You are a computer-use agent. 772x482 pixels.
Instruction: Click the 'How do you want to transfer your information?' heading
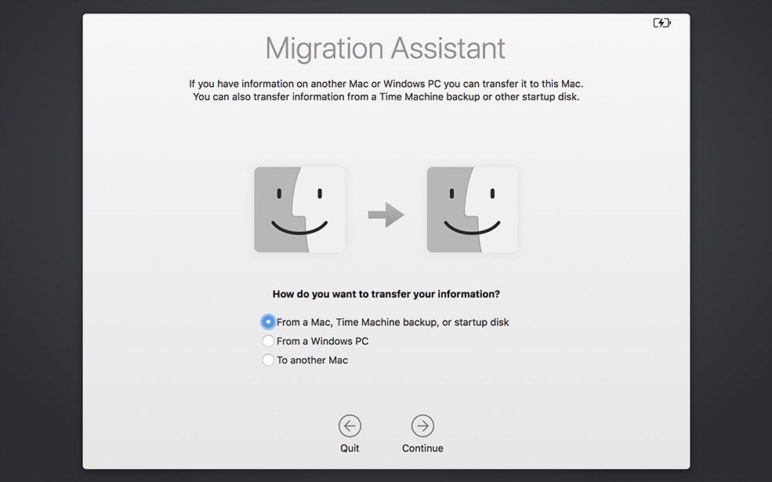click(x=386, y=294)
